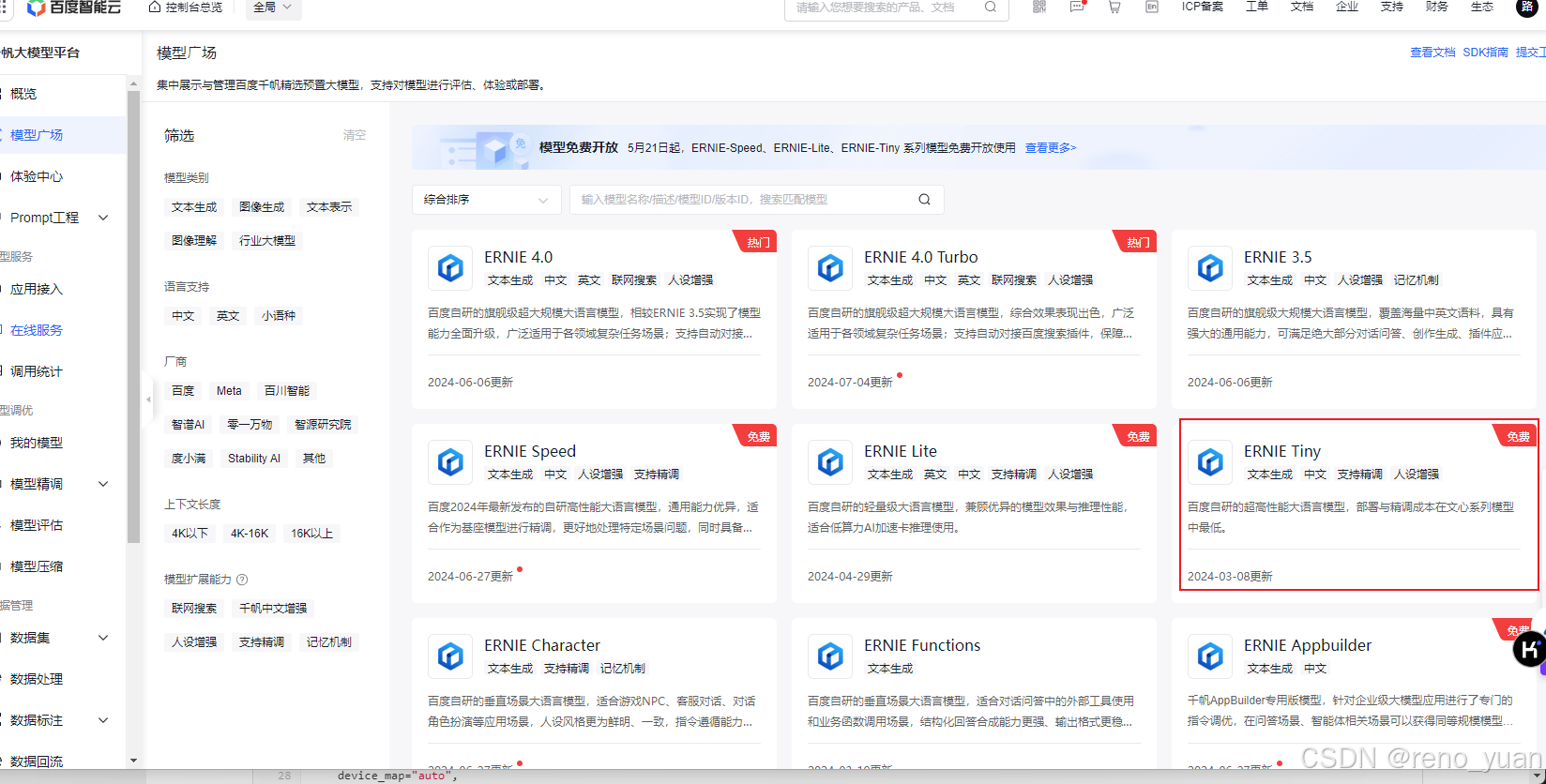
Task: Click the ERNIE Speed model logo
Action: (450, 462)
